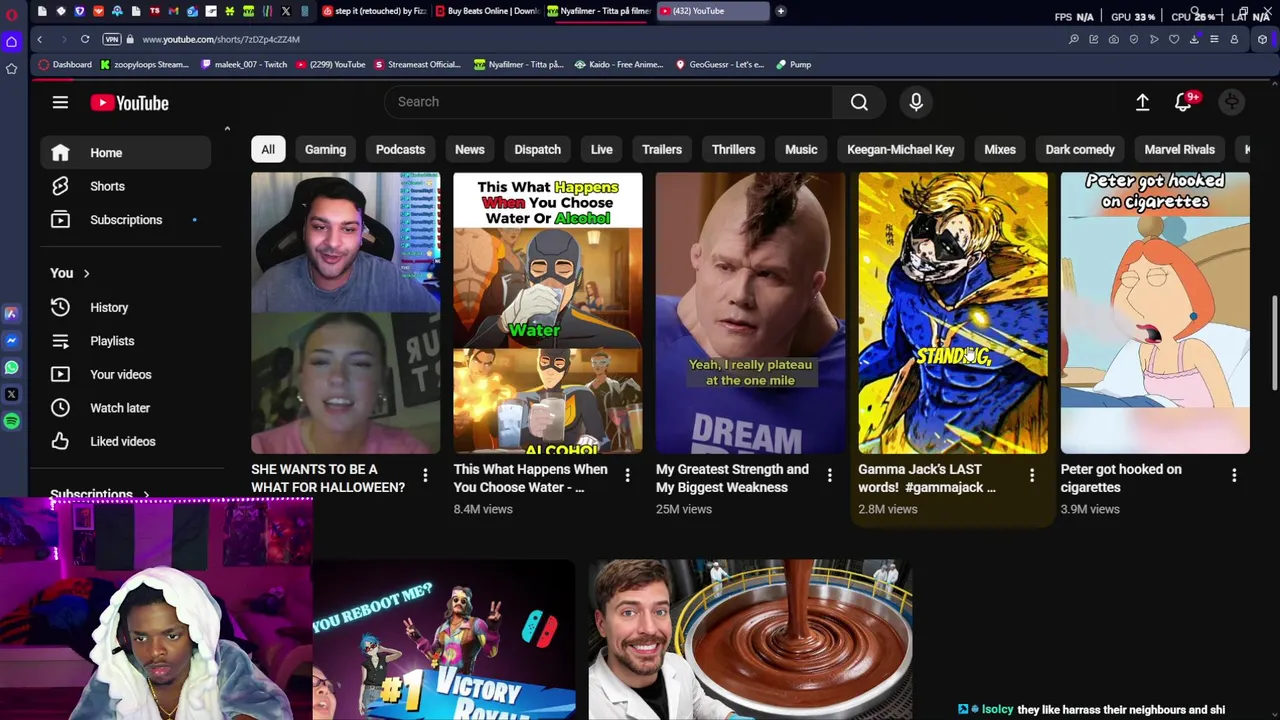Screen dimensions: 1280x720
Task: Select the Thrillers filter chip
Action: pyautogui.click(x=733, y=149)
